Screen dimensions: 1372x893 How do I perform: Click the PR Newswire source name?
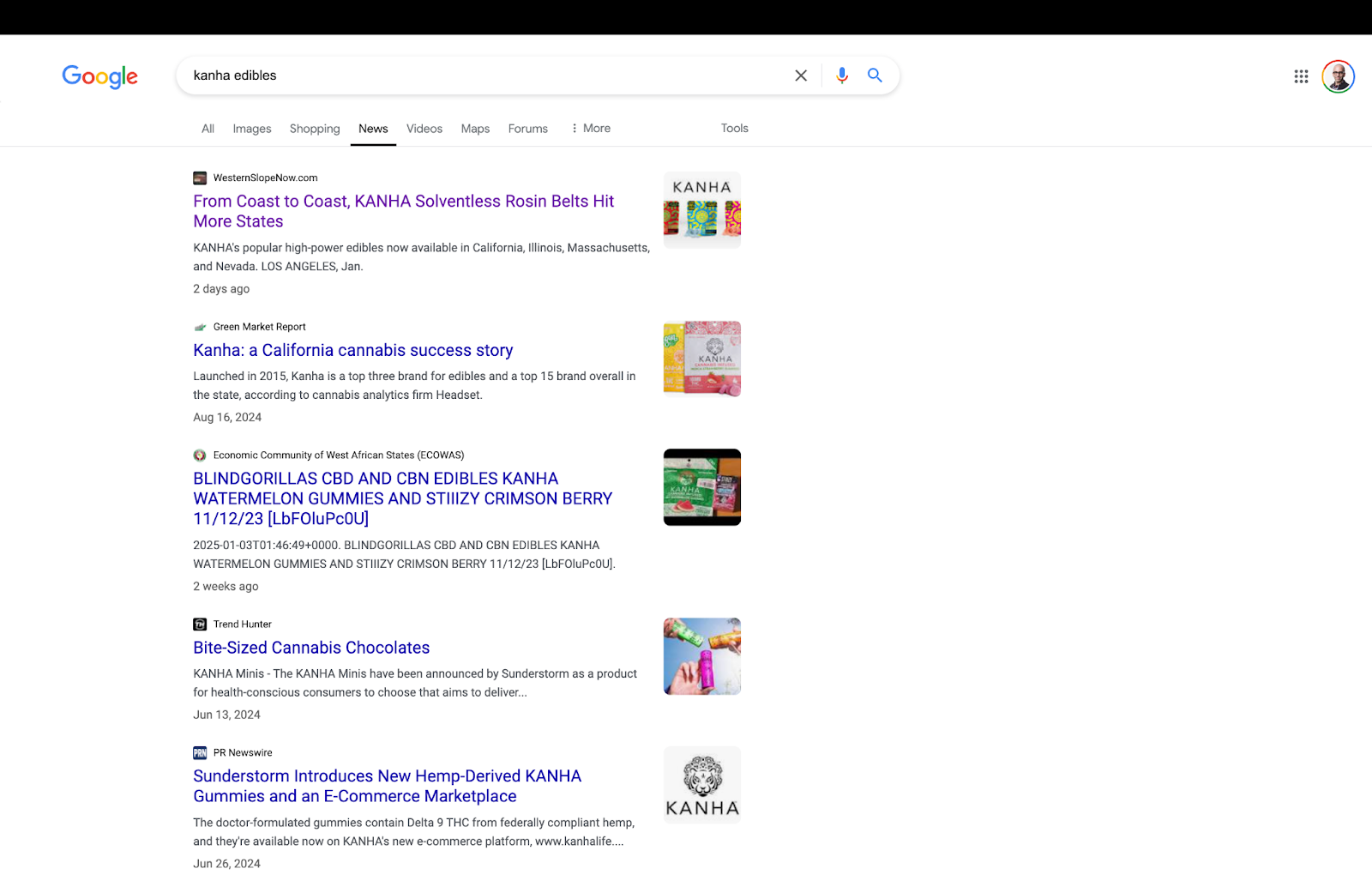[243, 753]
